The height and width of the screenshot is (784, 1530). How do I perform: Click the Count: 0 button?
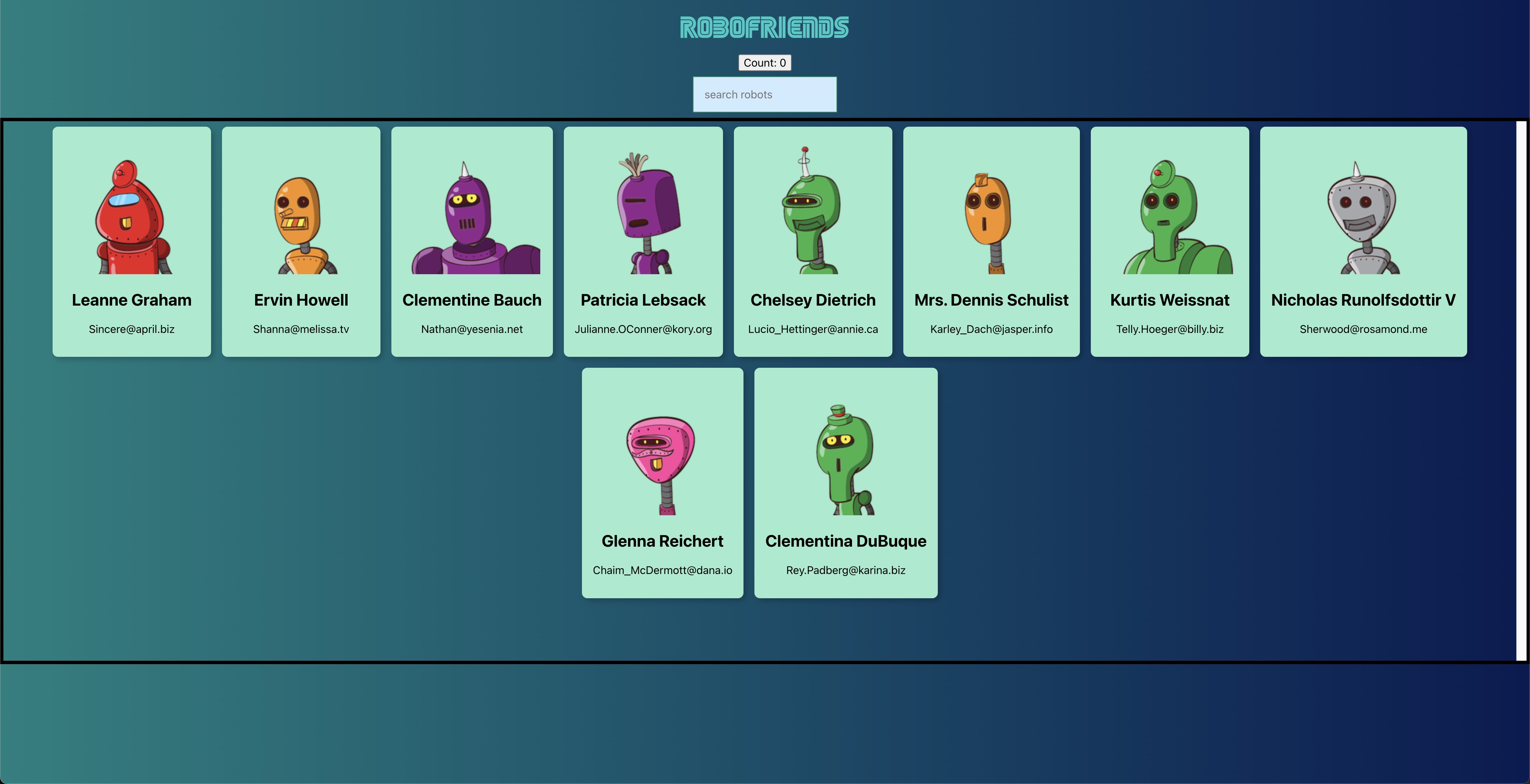click(764, 63)
